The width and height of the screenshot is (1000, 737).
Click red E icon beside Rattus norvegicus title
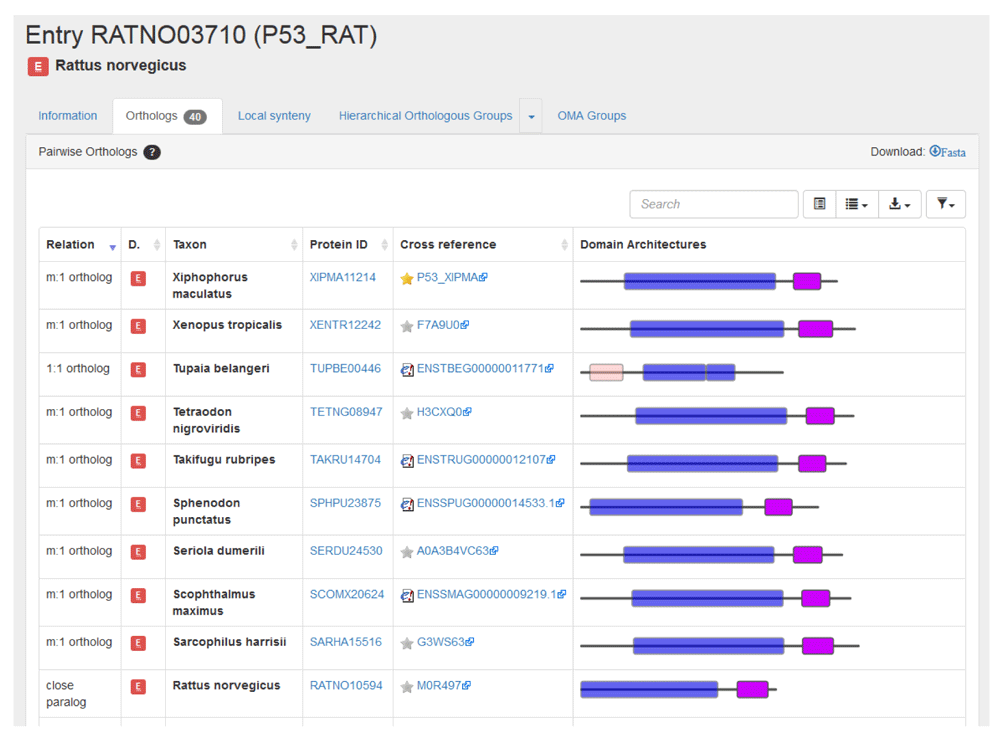point(38,66)
